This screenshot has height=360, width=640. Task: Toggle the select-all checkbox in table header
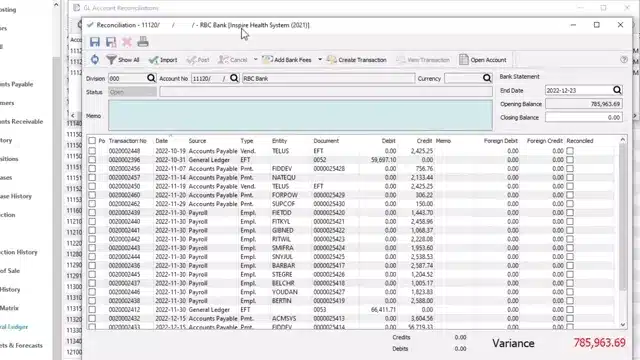[92, 141]
